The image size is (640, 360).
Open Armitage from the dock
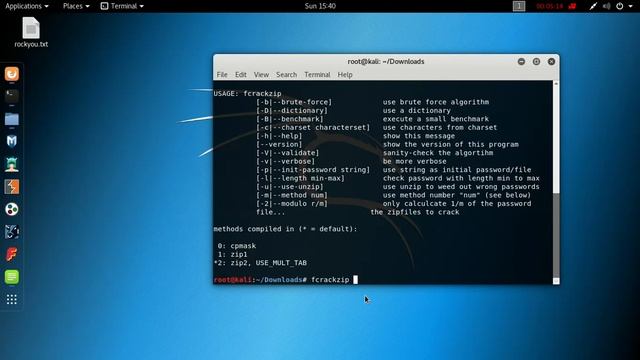12,164
